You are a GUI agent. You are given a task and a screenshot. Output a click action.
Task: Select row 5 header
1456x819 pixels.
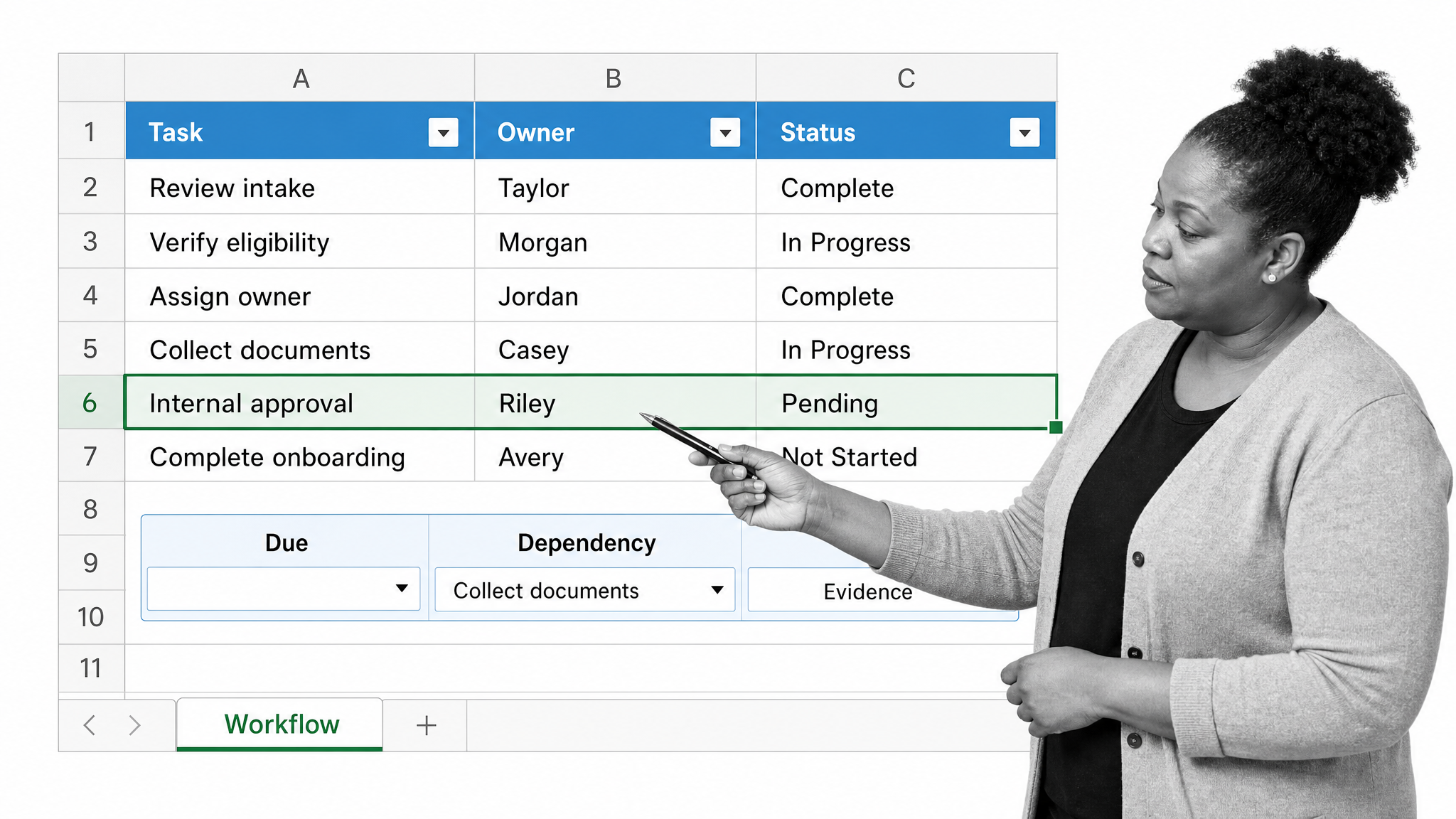91,349
